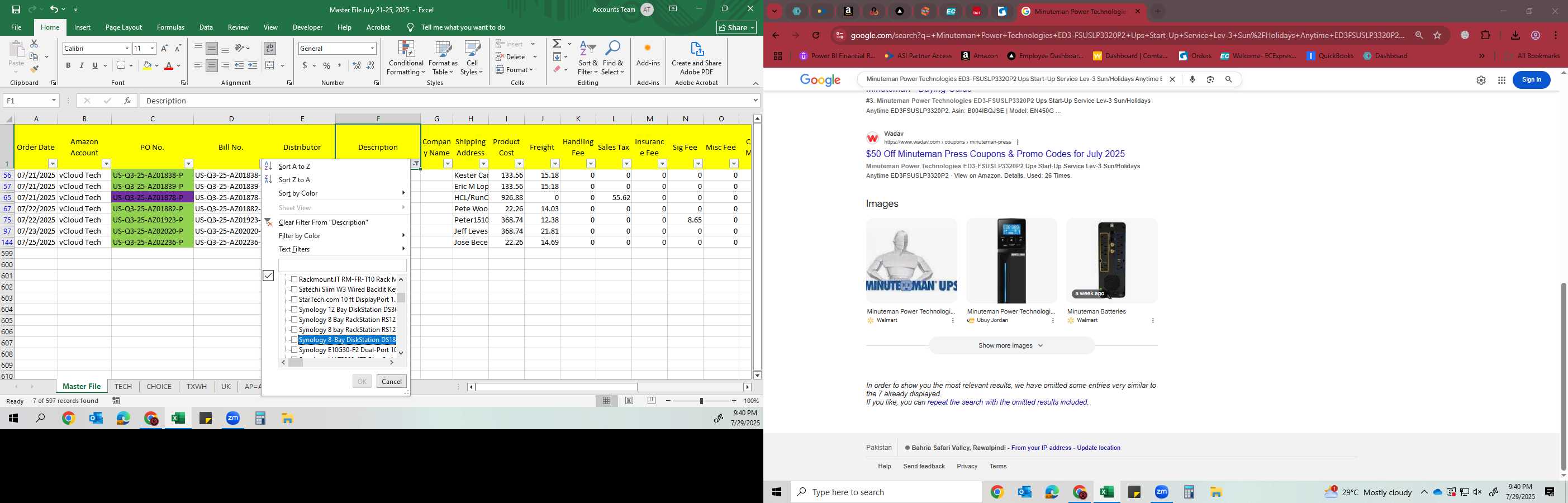Screen dimensions: 1568x503
Task: Click the Wrap Text icon
Action: 270,48
